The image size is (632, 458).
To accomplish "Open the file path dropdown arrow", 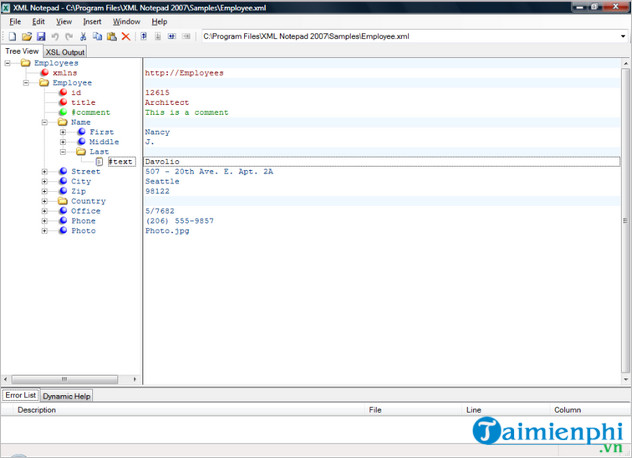I will [623, 37].
